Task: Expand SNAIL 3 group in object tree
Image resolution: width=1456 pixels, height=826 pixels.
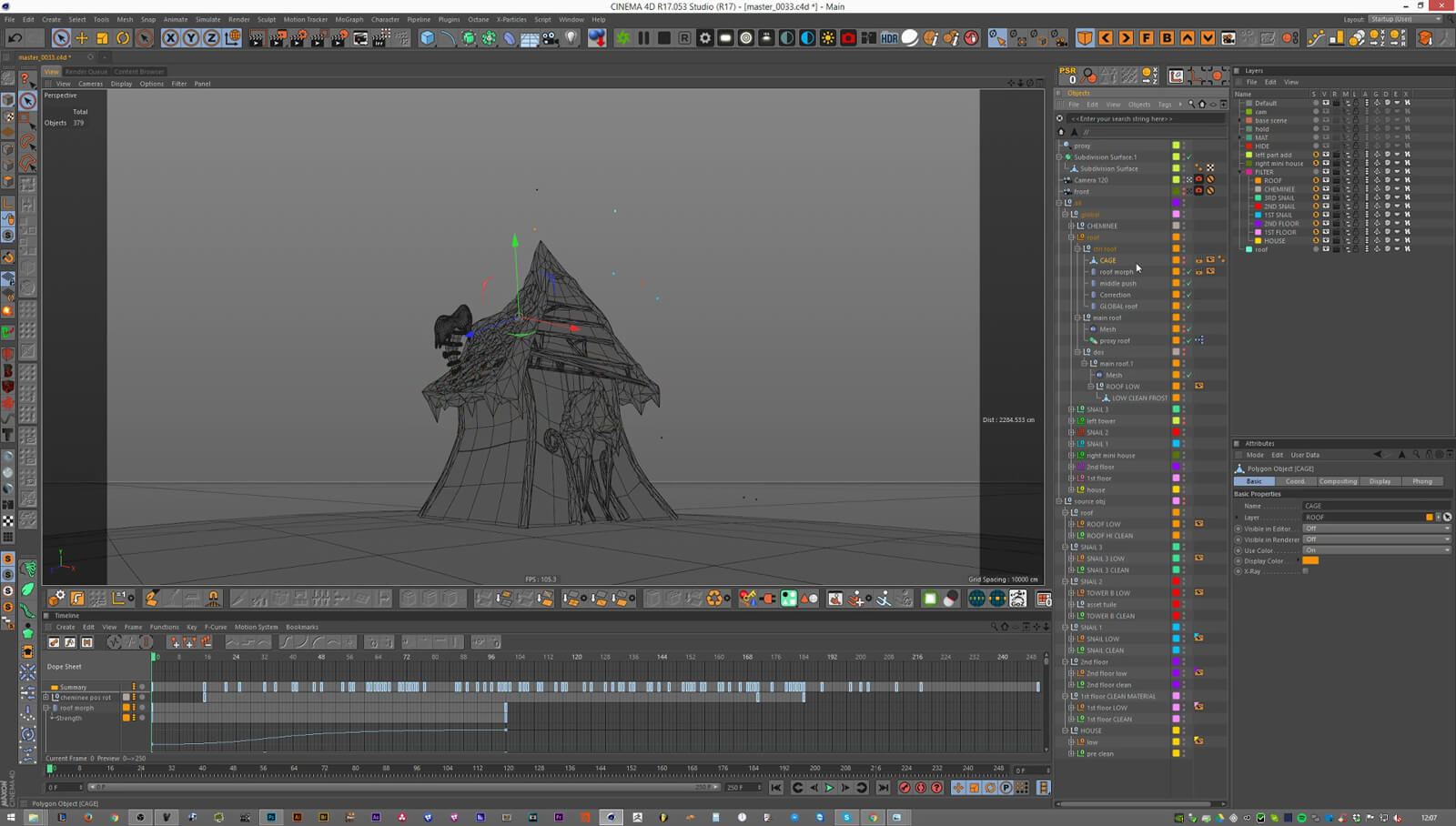Action: pyautogui.click(x=1071, y=409)
